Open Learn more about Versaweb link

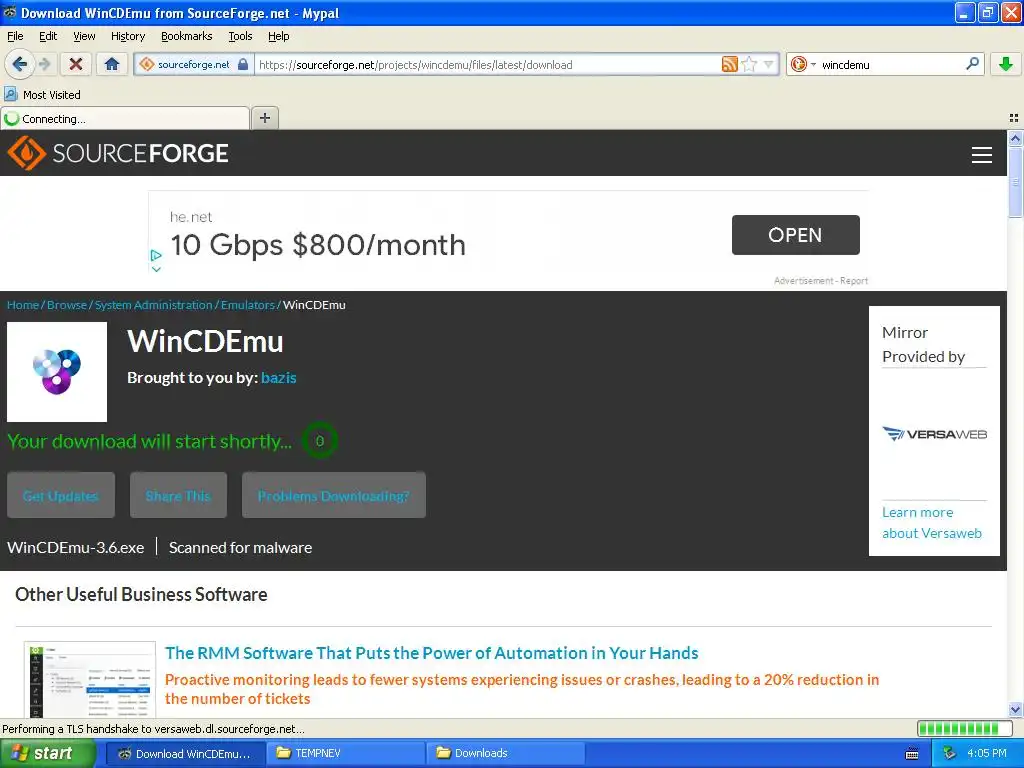pyautogui.click(x=932, y=522)
